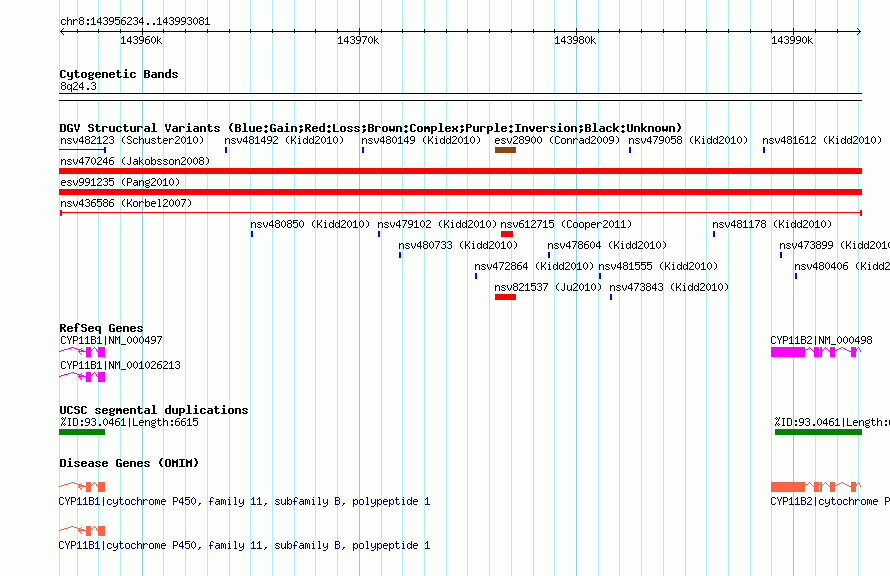Select the CYP11B1|NM_000497 transcript label

click(x=111, y=340)
